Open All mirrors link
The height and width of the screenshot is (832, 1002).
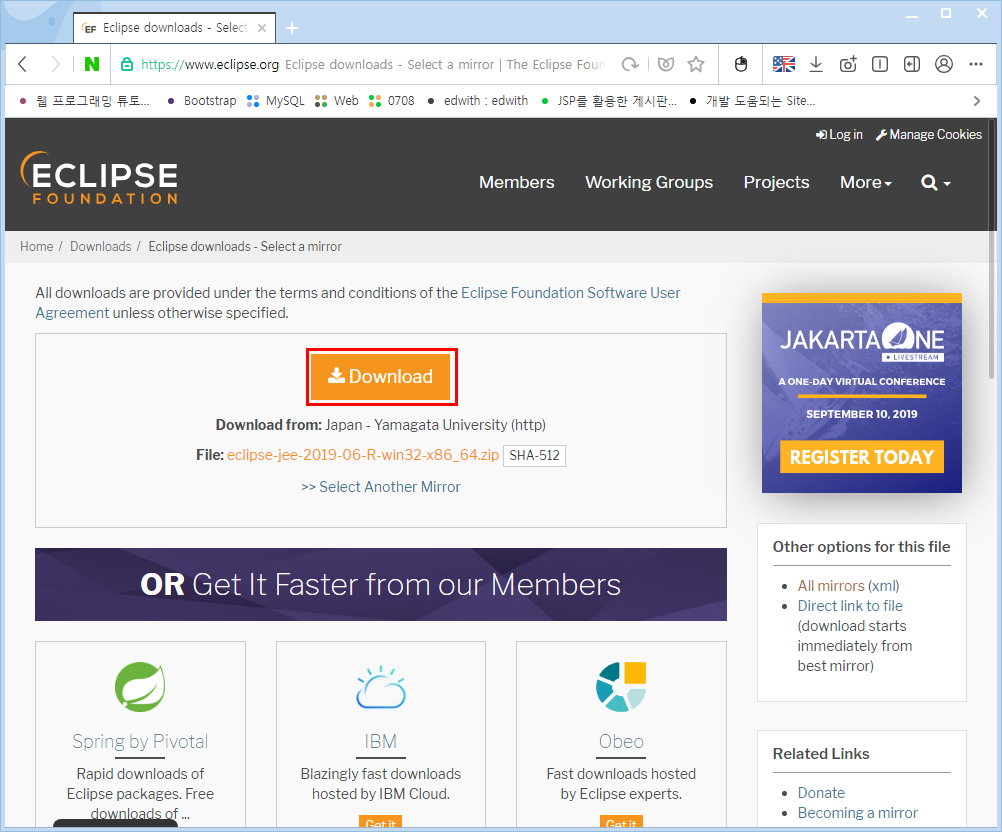point(831,586)
